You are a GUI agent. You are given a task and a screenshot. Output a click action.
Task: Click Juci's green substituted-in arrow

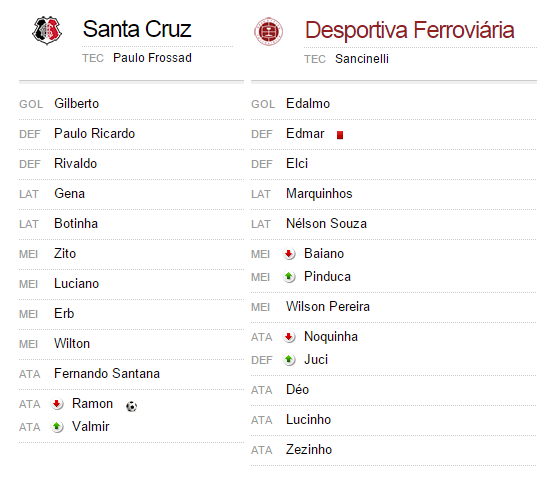tap(289, 360)
